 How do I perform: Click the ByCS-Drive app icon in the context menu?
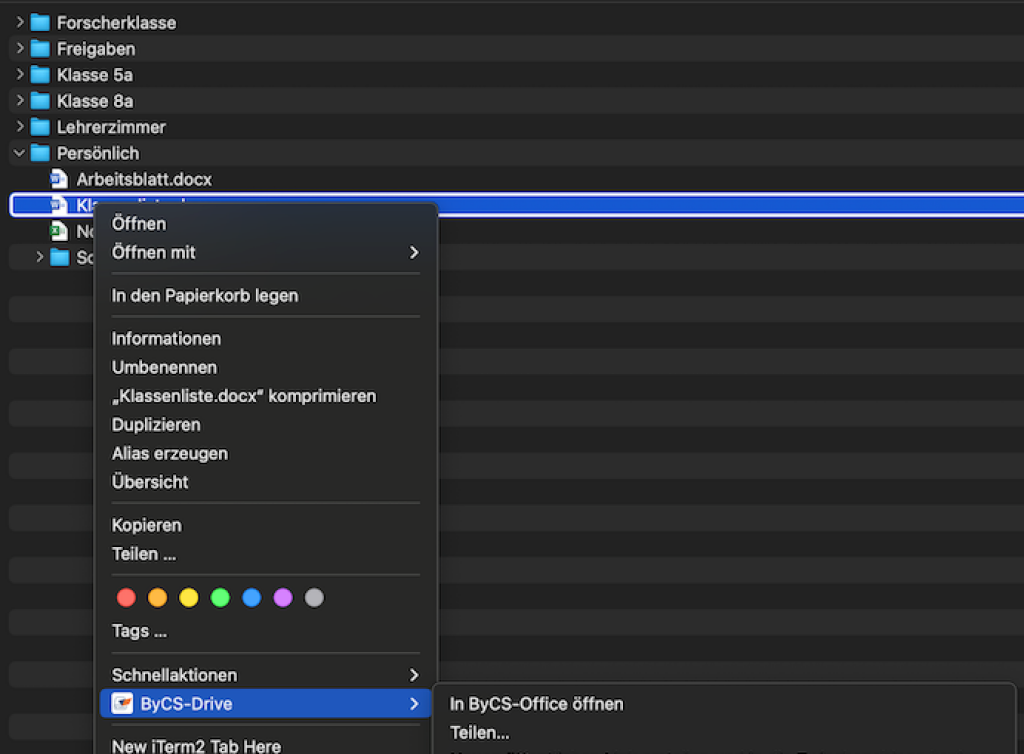(123, 703)
